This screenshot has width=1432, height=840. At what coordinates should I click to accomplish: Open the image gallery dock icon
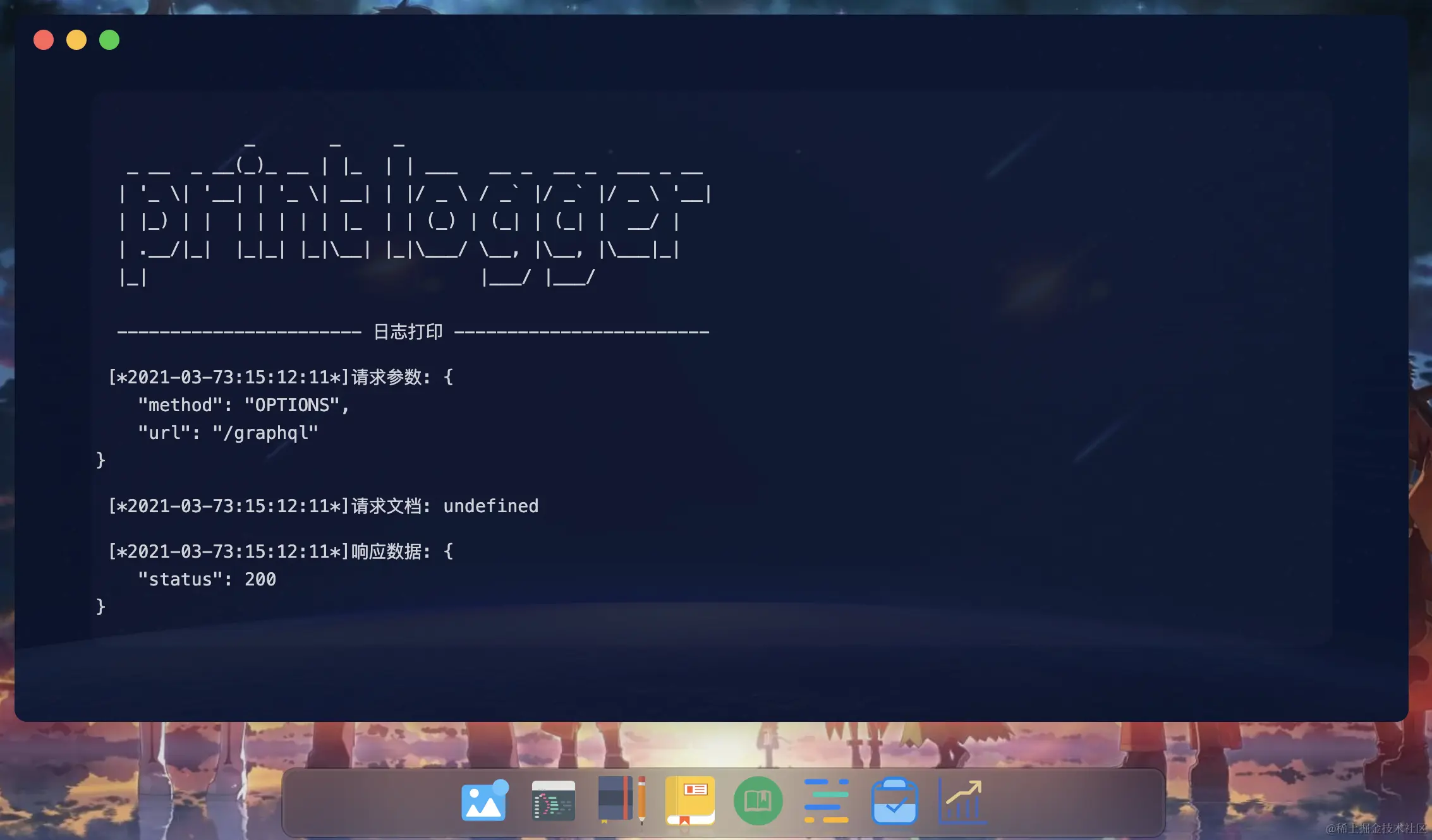coord(484,801)
